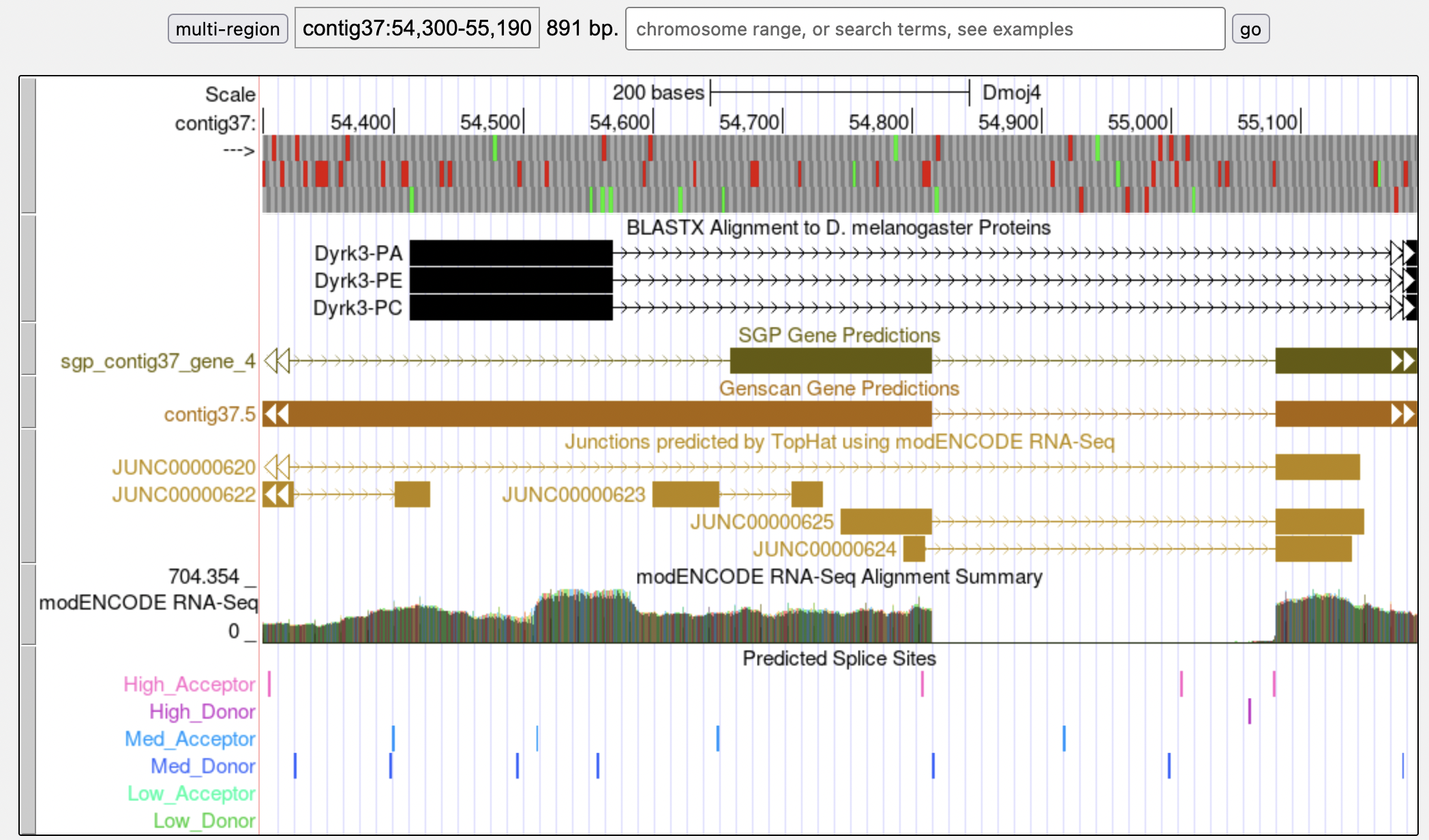Open the Genscan Gene Predictions track title
The image size is (1429, 840).
click(x=839, y=388)
